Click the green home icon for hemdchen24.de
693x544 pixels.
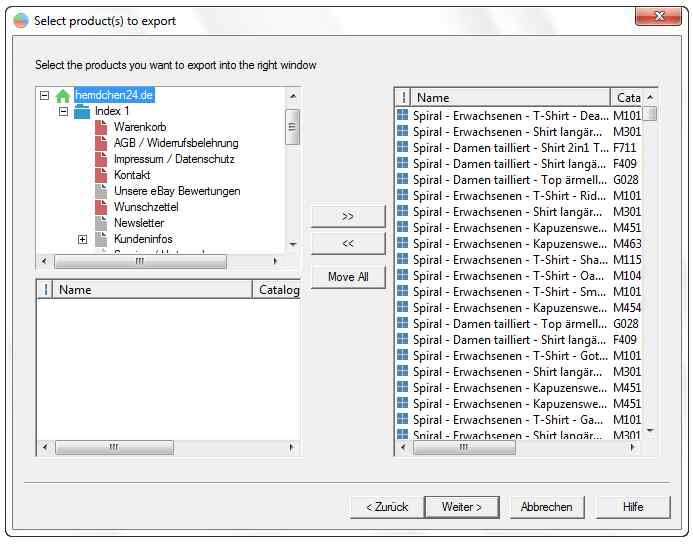click(63, 96)
